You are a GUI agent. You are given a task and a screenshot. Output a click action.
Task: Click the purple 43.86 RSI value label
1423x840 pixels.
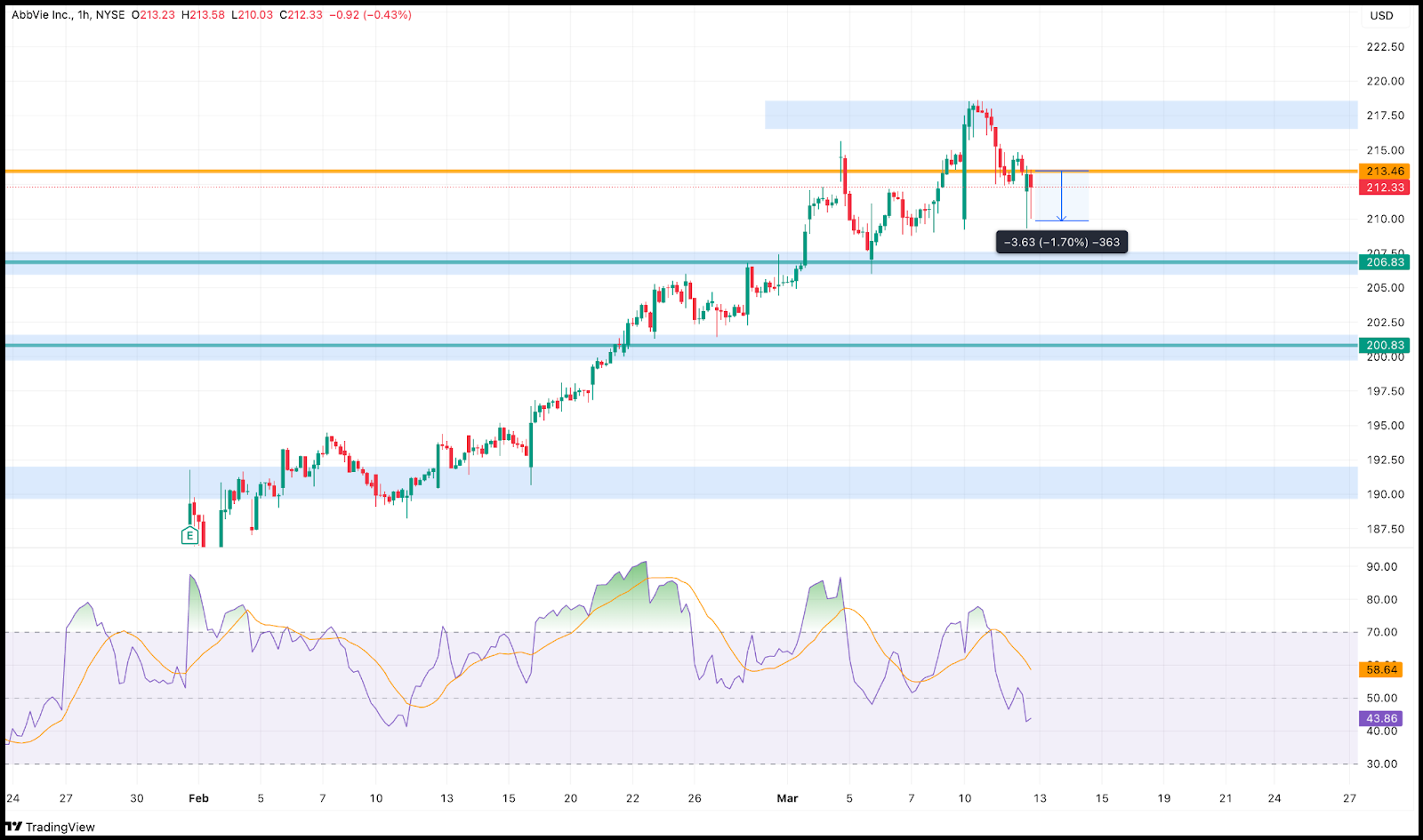click(1381, 718)
